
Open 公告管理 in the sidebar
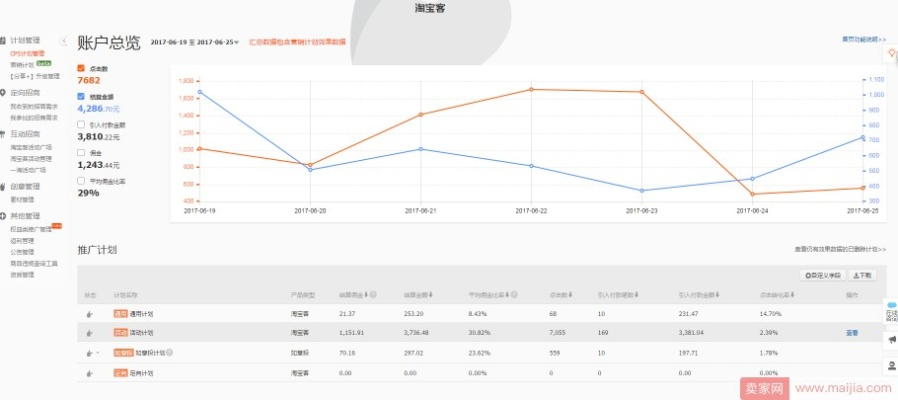[22, 252]
